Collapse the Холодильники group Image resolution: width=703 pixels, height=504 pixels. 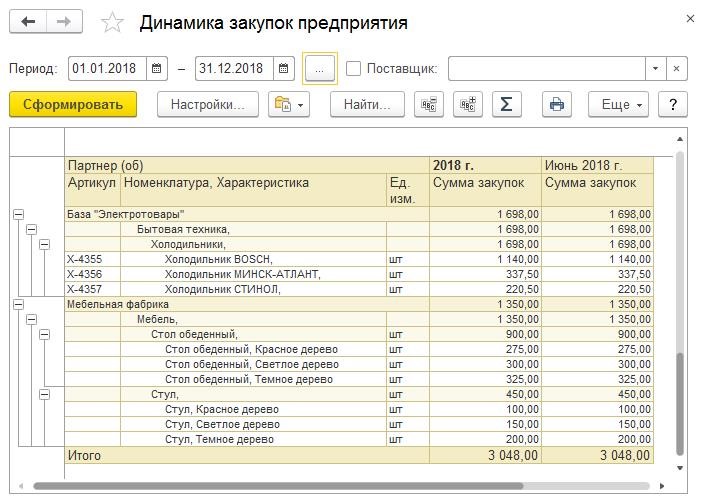[x=44, y=244]
